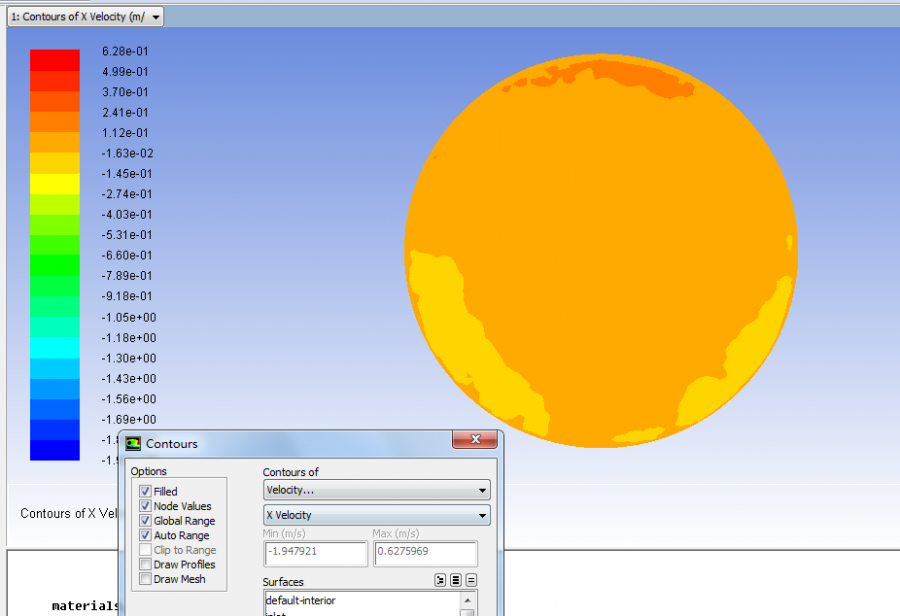The height and width of the screenshot is (616, 900).
Task: Click the -1.05e+00 legend value
Action: (x=129, y=317)
